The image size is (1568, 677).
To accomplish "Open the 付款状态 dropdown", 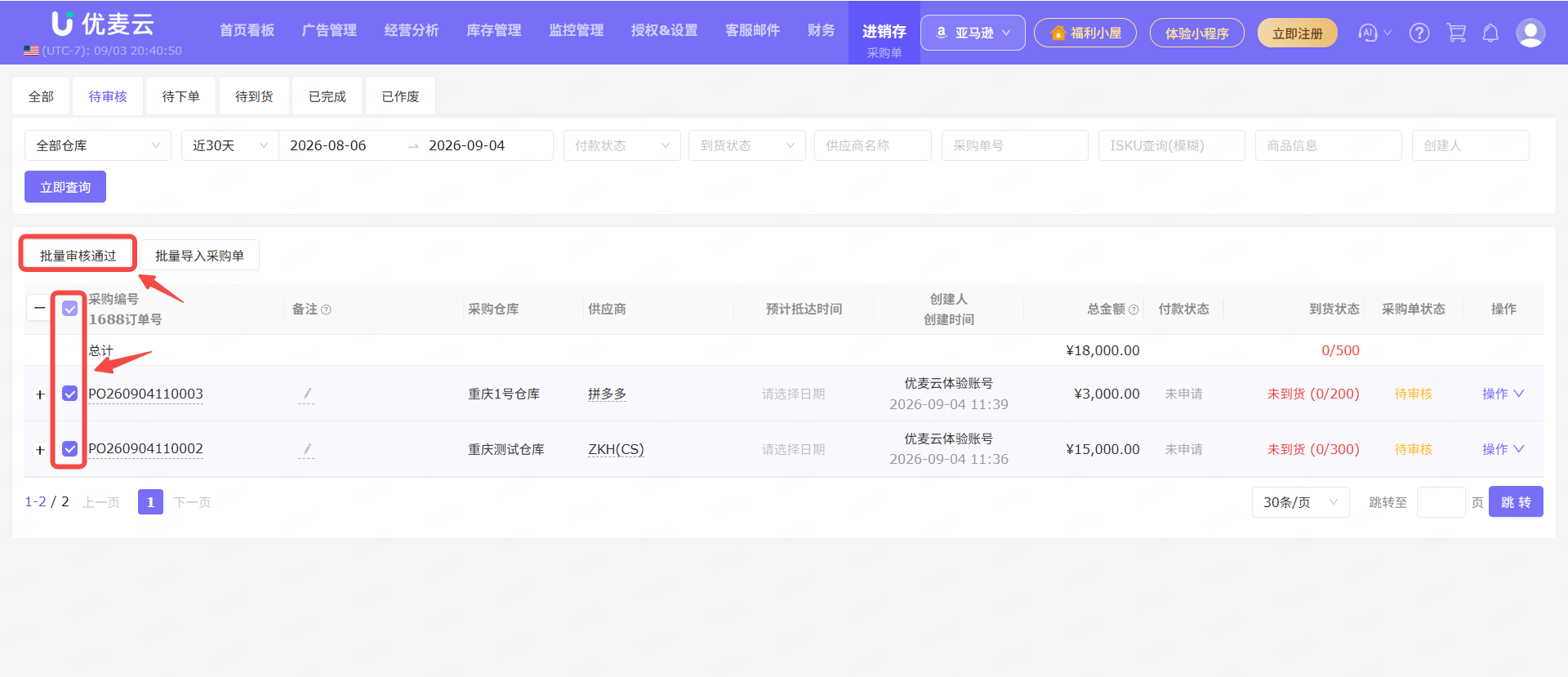I will (x=622, y=145).
